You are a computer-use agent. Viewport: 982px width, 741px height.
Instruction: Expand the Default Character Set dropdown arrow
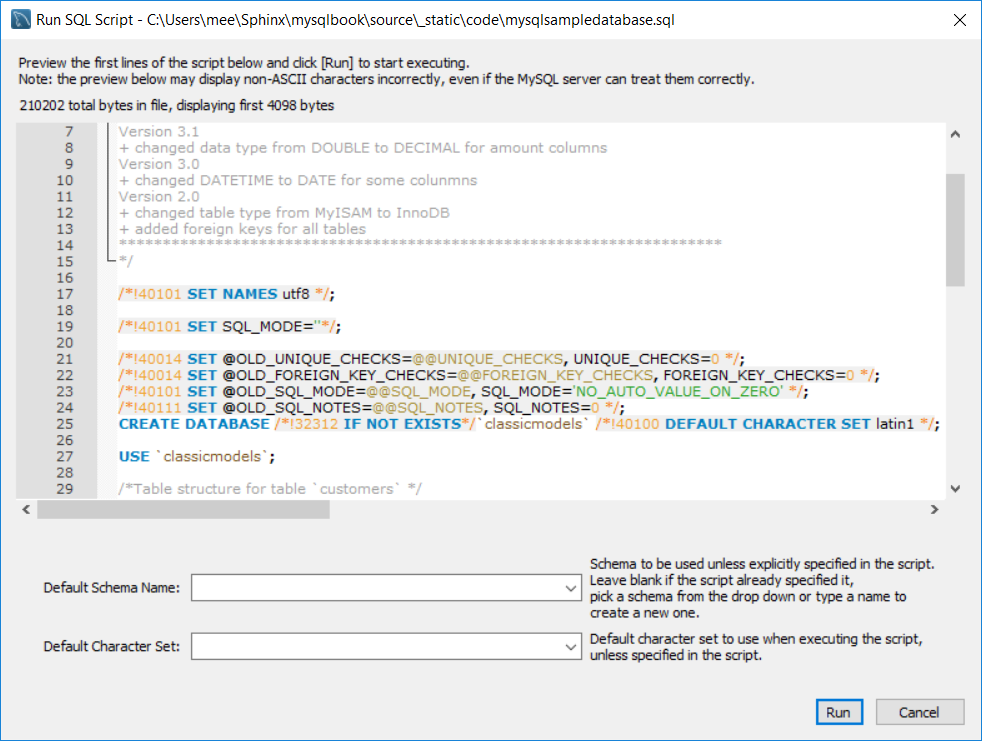point(569,647)
